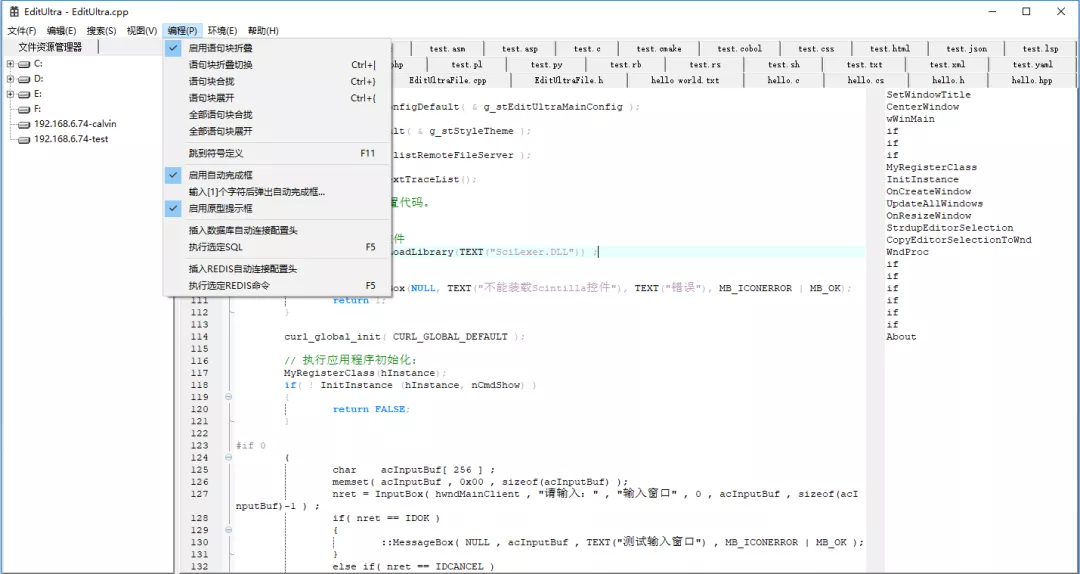This screenshot has height=574, width=1080.
Task: Expand the E: drive tree node
Action: pyautogui.click(x=10, y=94)
